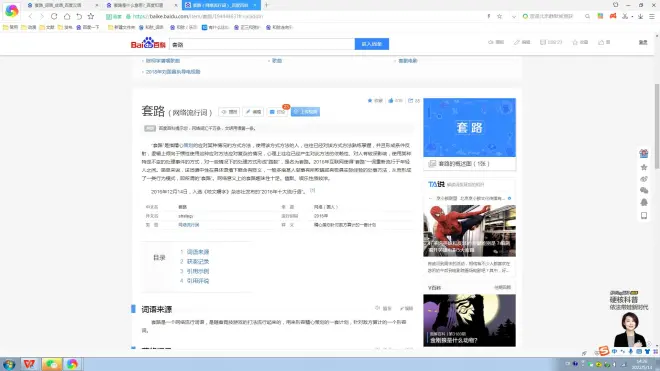Jump to contents item 1 词语来源
Viewport: 660px width, 371px height.
[198, 252]
